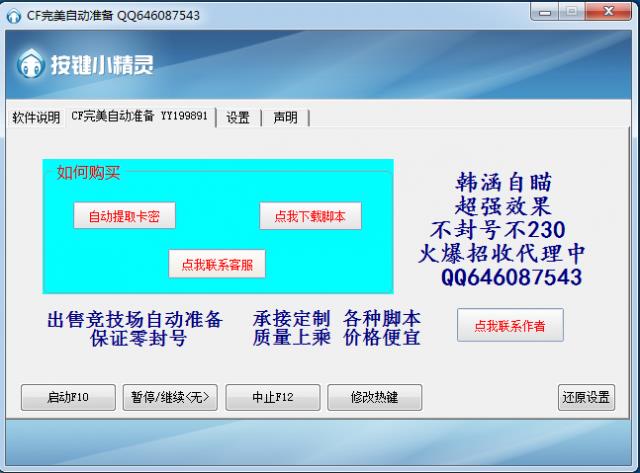The image size is (640, 473).
Task: Click 点我联系作者 button
Action: (x=510, y=325)
